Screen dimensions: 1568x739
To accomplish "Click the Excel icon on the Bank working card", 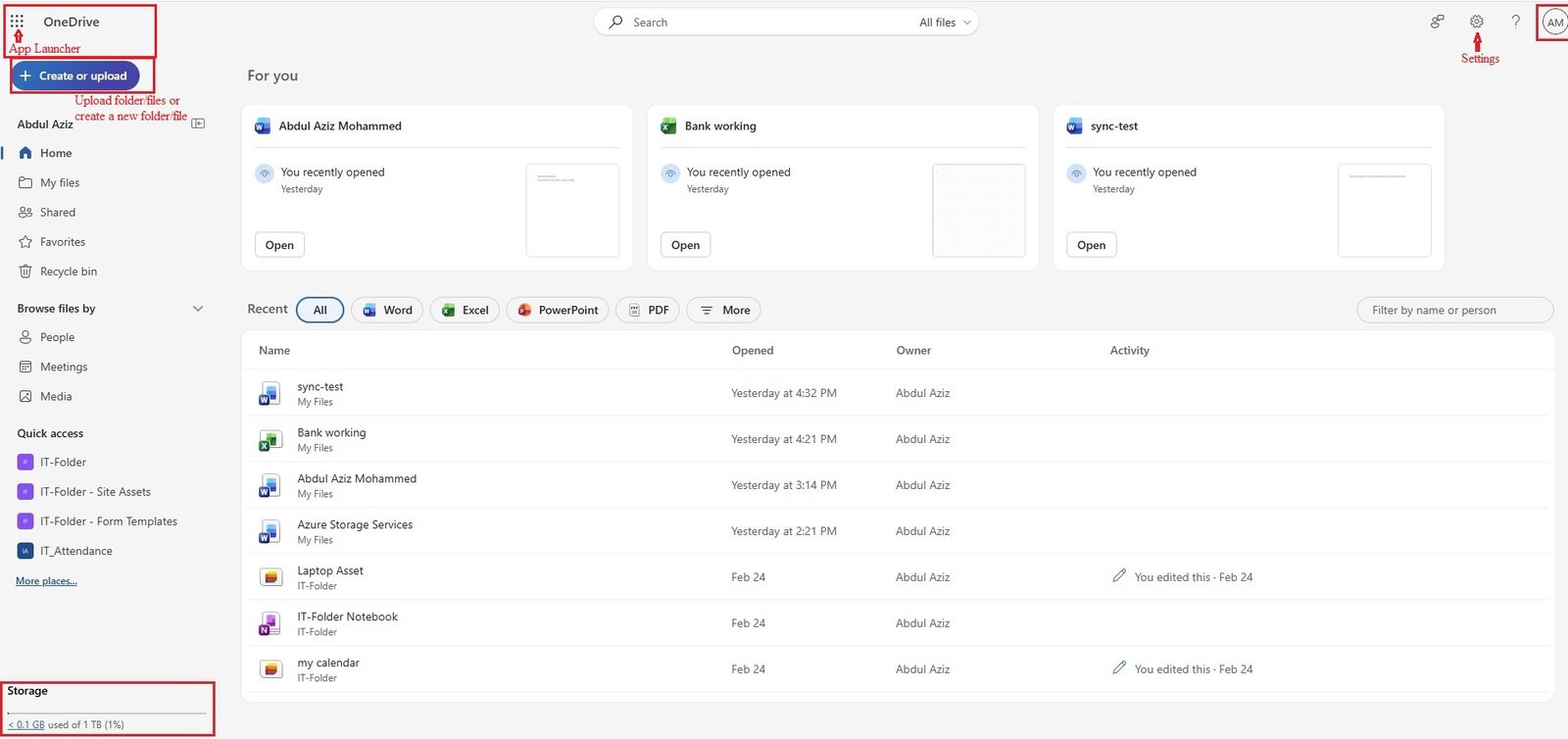I will 668,126.
